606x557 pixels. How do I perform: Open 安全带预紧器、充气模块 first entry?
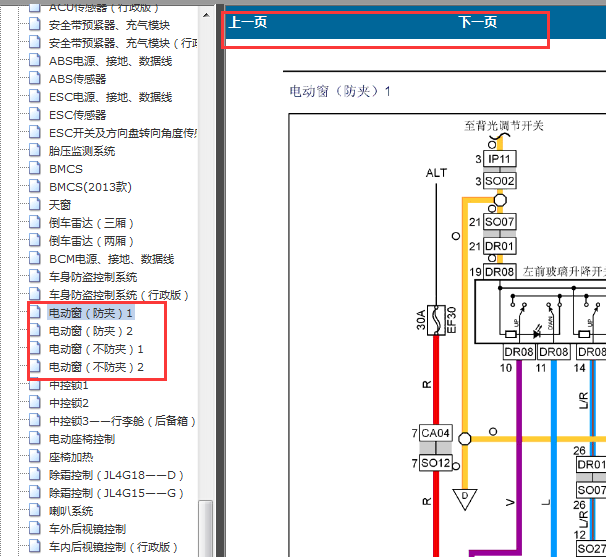[x=109, y=25]
